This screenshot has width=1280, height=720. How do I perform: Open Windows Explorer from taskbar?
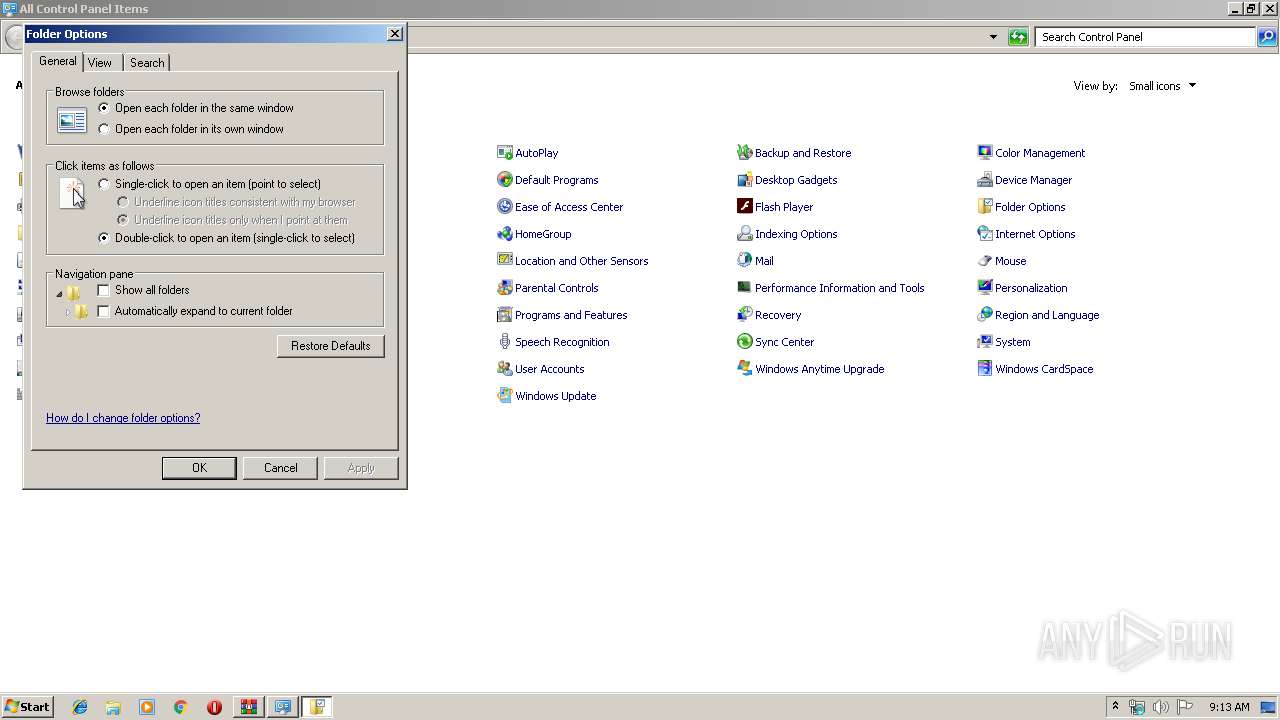click(x=113, y=707)
